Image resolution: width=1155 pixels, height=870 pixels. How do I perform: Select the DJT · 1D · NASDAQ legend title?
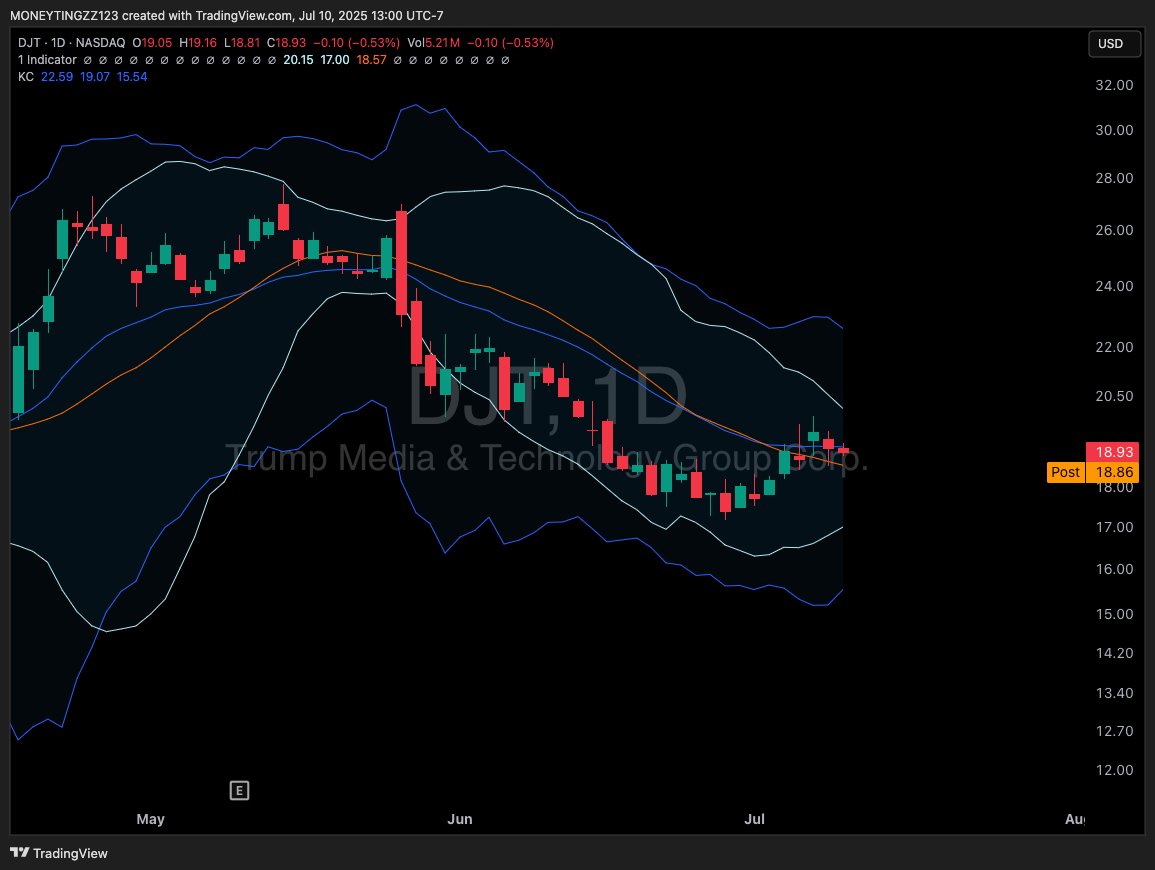pos(71,43)
